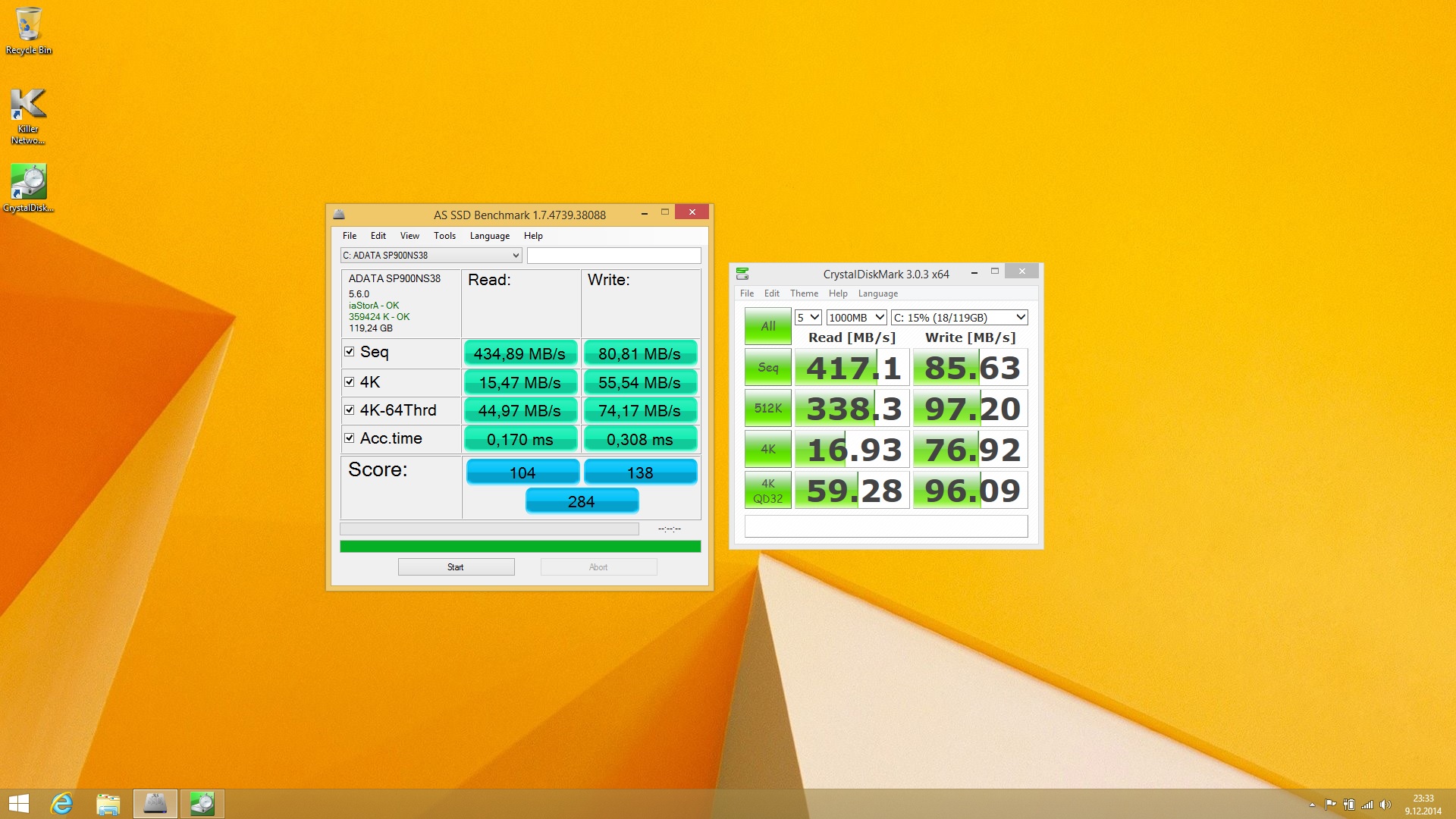1456x819 pixels.
Task: Open Tools menu in AS SSD Benchmark
Action: tap(444, 236)
